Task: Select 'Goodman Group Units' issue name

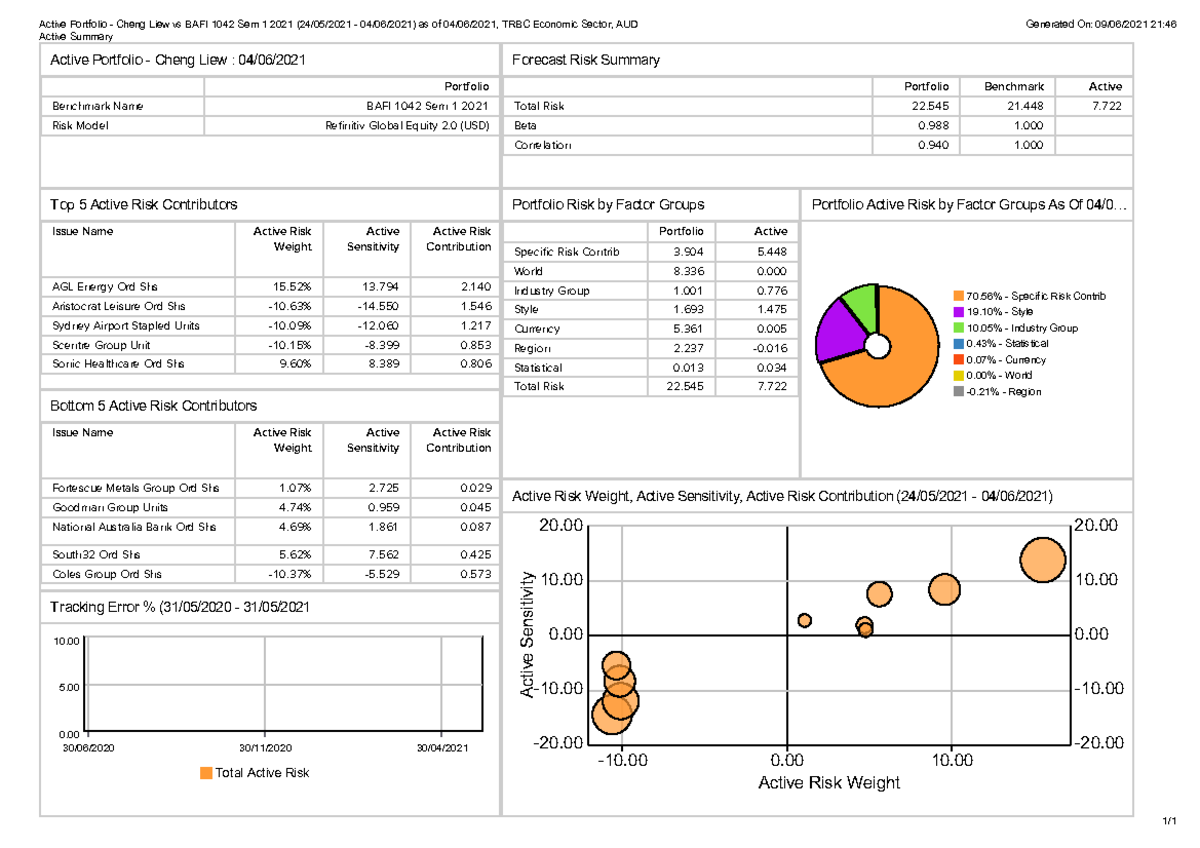Action: tap(110, 507)
